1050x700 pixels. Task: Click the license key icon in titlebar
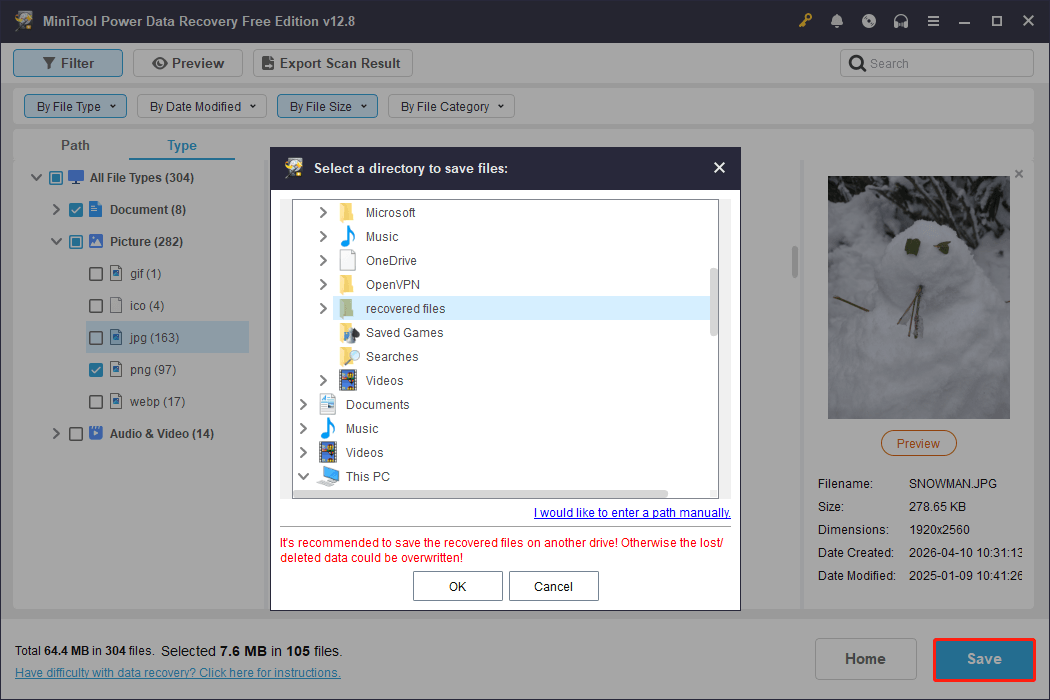tap(805, 20)
